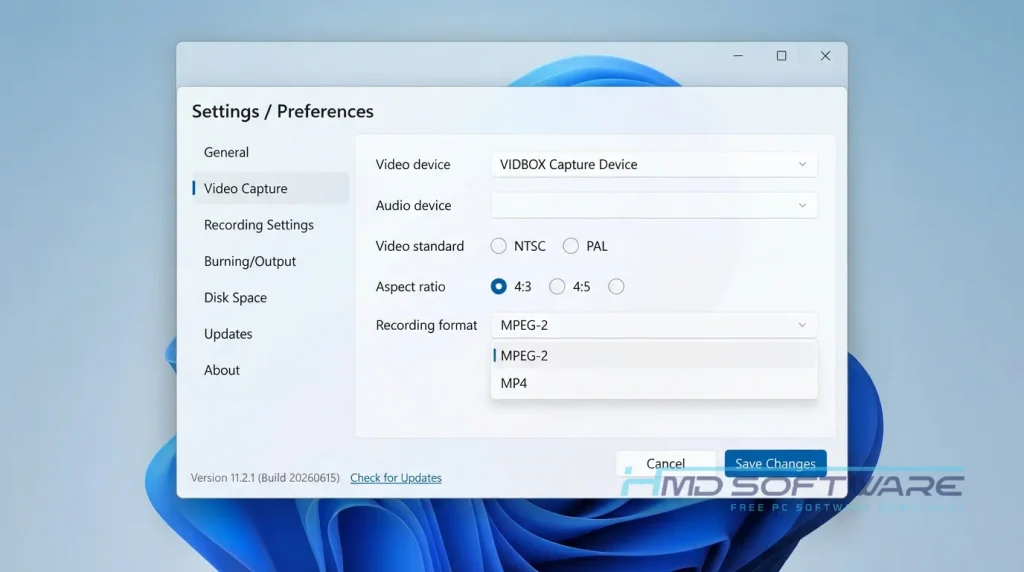Screen dimensions: 1024x572
Task: Click the 'Settings / Preferences' heading
Action: [283, 112]
